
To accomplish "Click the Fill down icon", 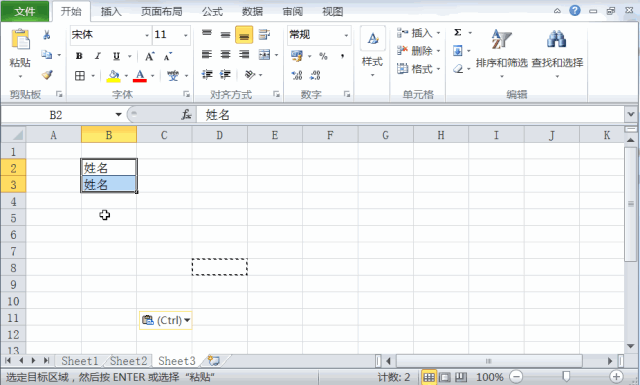I will coord(458,51).
